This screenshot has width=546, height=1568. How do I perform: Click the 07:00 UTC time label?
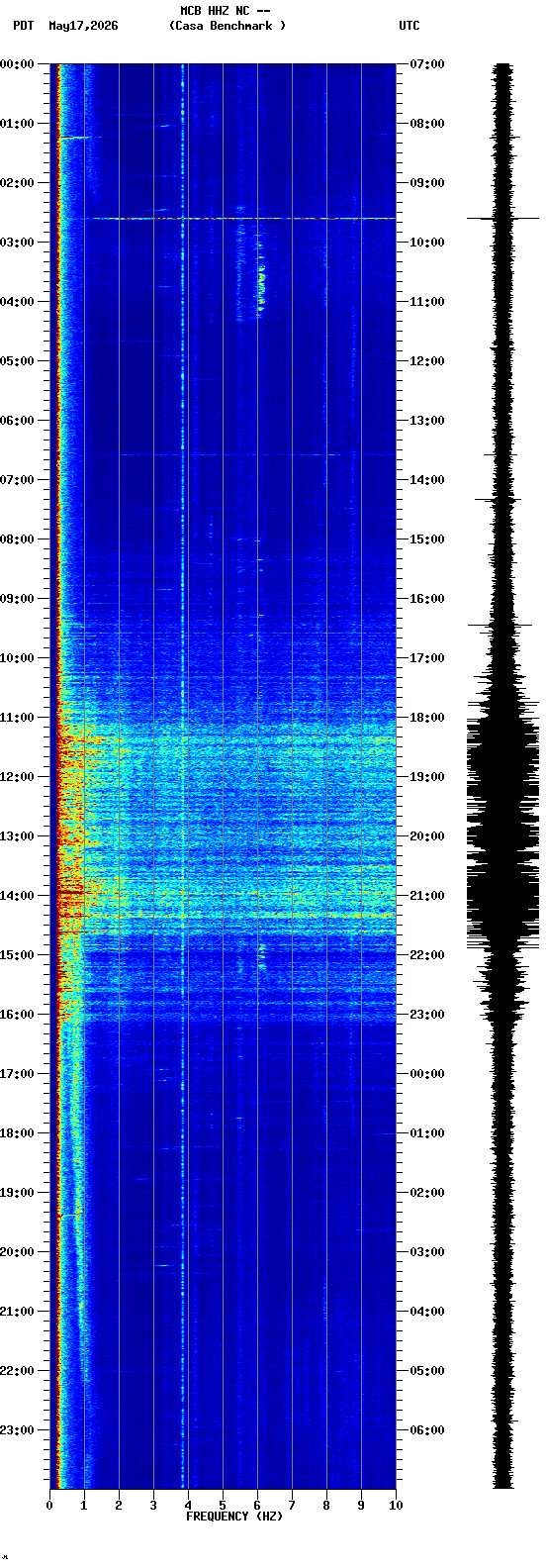point(427,64)
